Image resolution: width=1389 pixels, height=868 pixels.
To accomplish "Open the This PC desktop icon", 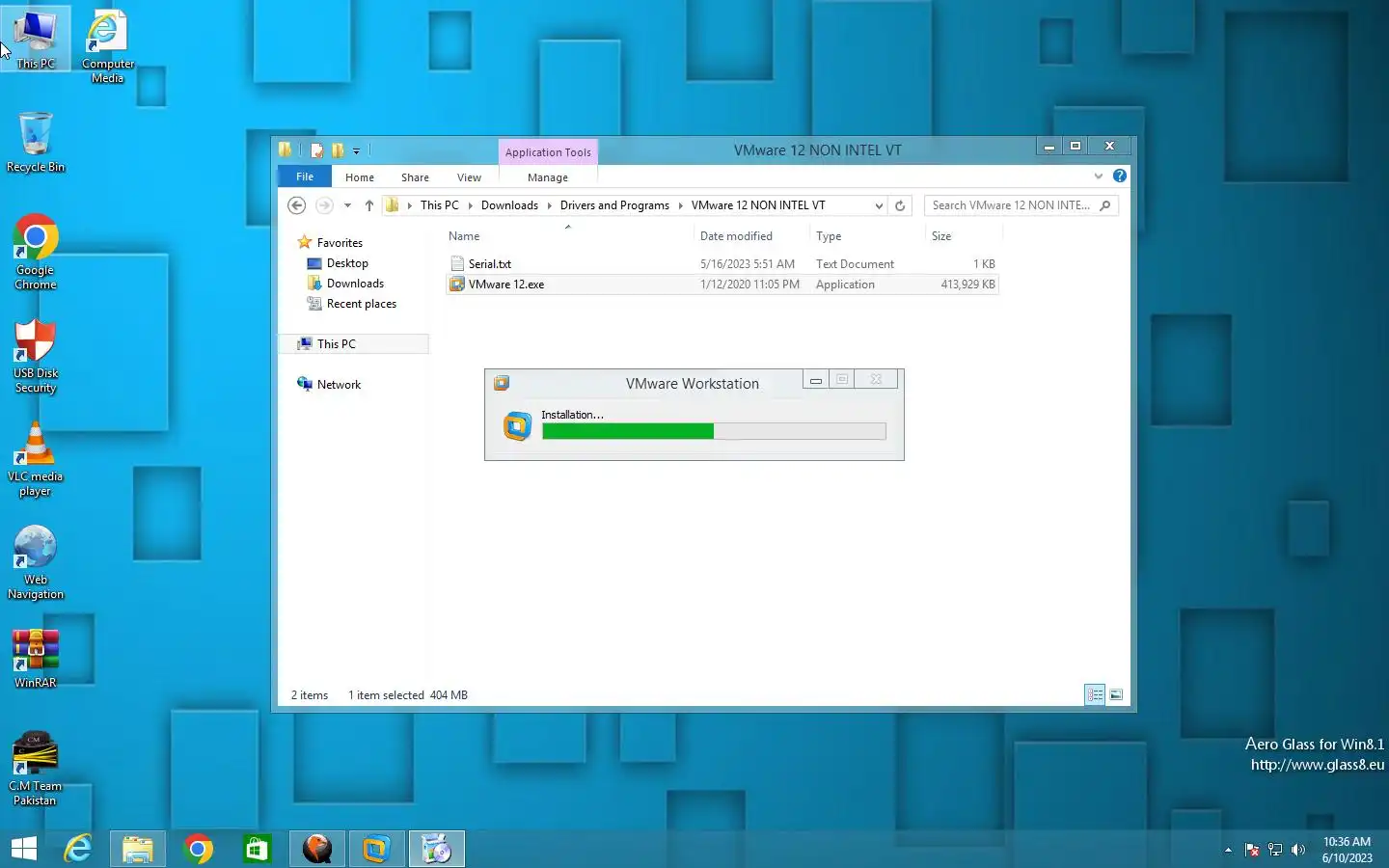I will [x=36, y=39].
